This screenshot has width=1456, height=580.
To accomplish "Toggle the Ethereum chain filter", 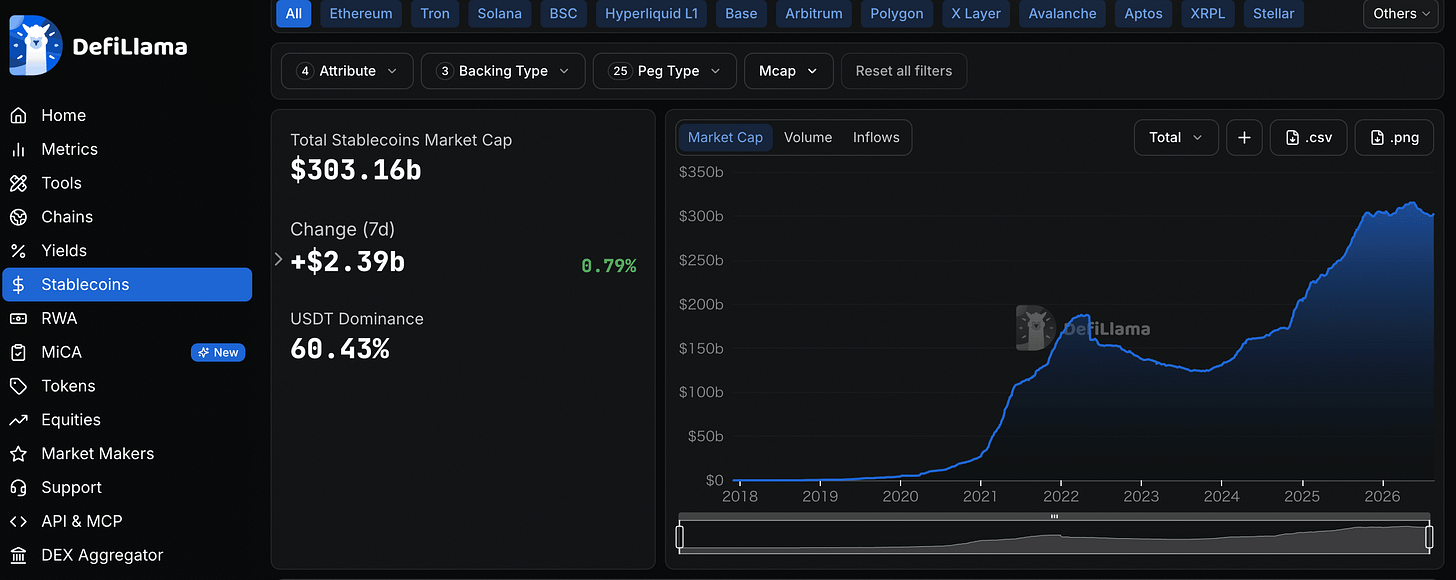I will pyautogui.click(x=361, y=14).
